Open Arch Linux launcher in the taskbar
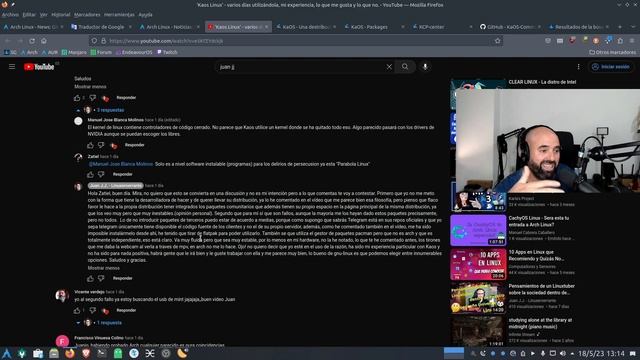The image size is (640, 360). (7, 353)
